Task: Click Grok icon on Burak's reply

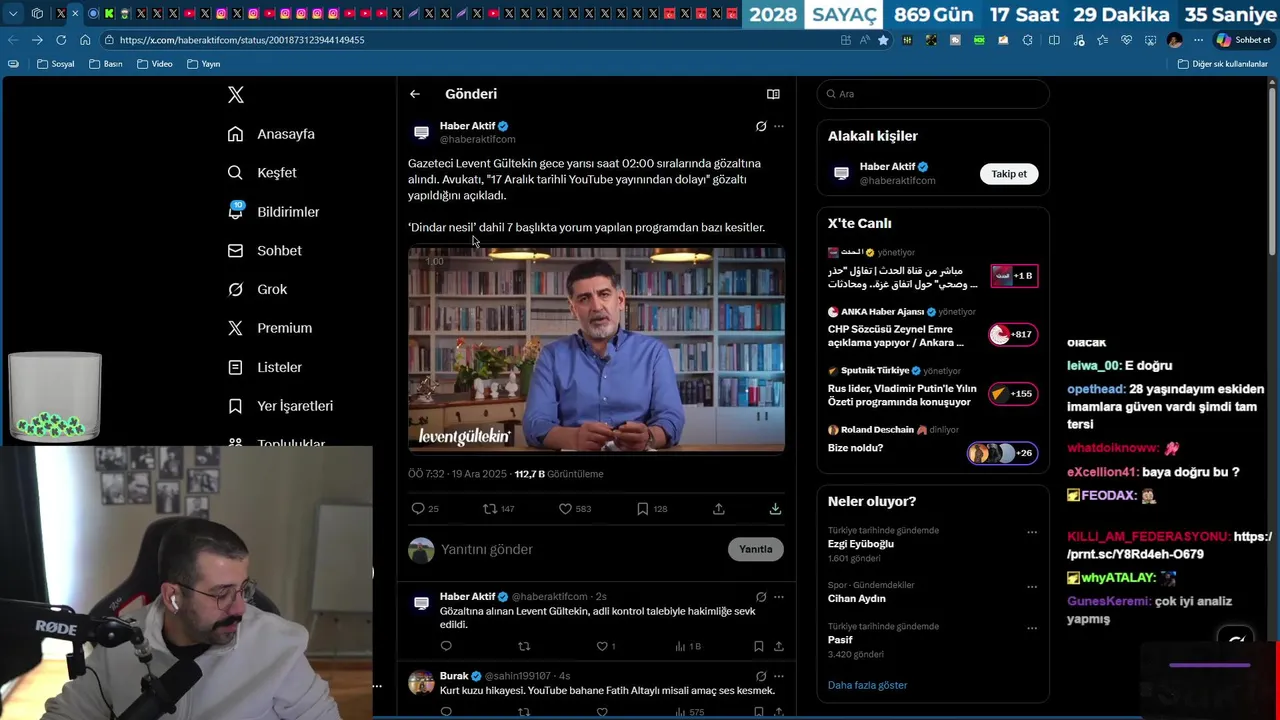Action: tap(761, 676)
